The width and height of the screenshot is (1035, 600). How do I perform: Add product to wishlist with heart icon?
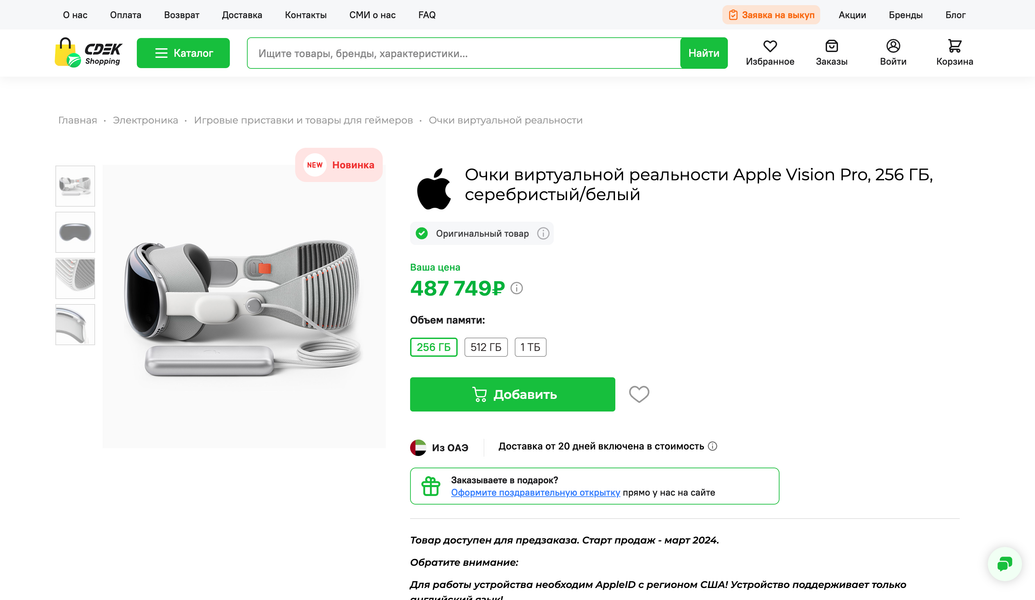coord(639,394)
